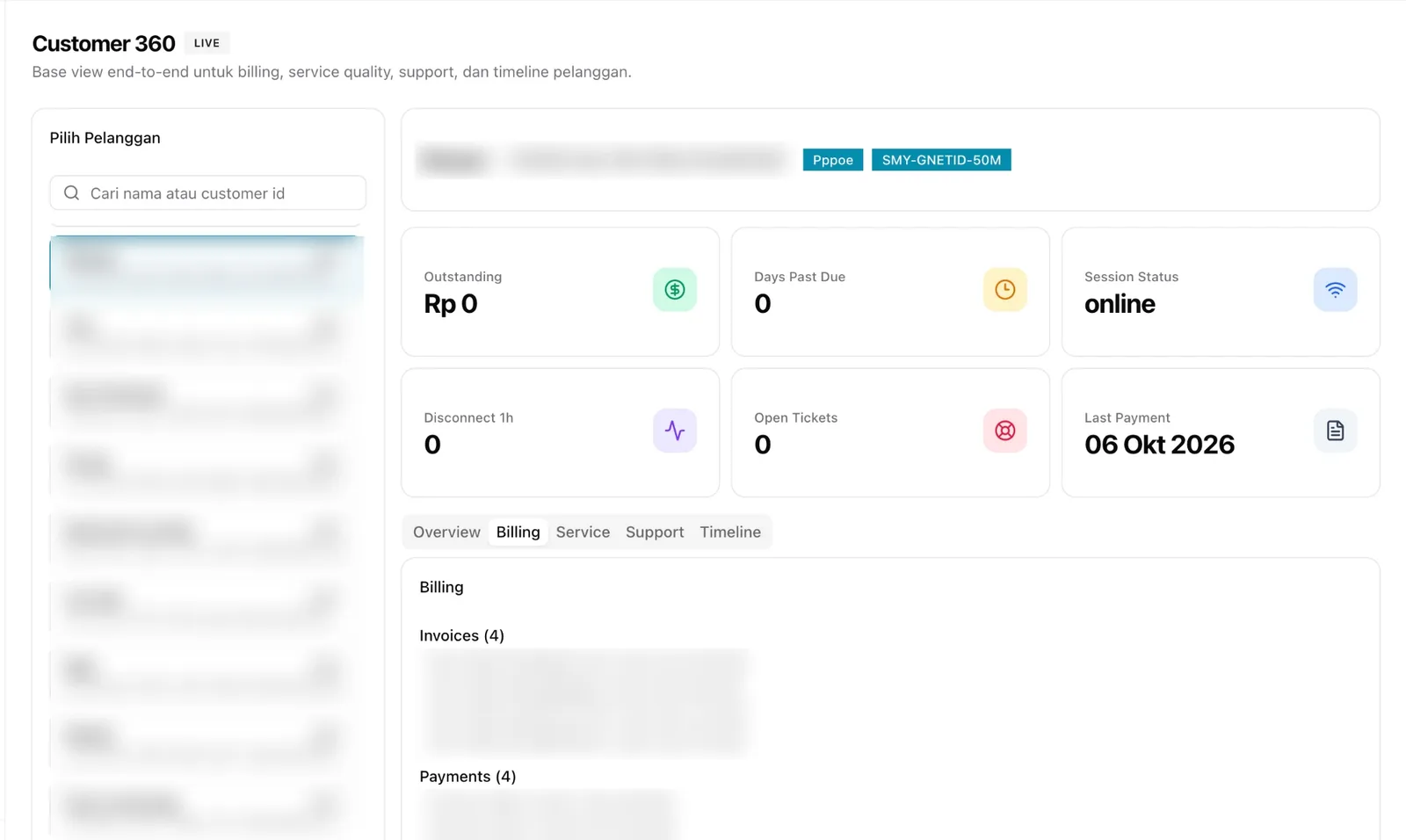Click the pulse icon on Disconnect 1h card
1406x840 pixels.
click(x=675, y=431)
